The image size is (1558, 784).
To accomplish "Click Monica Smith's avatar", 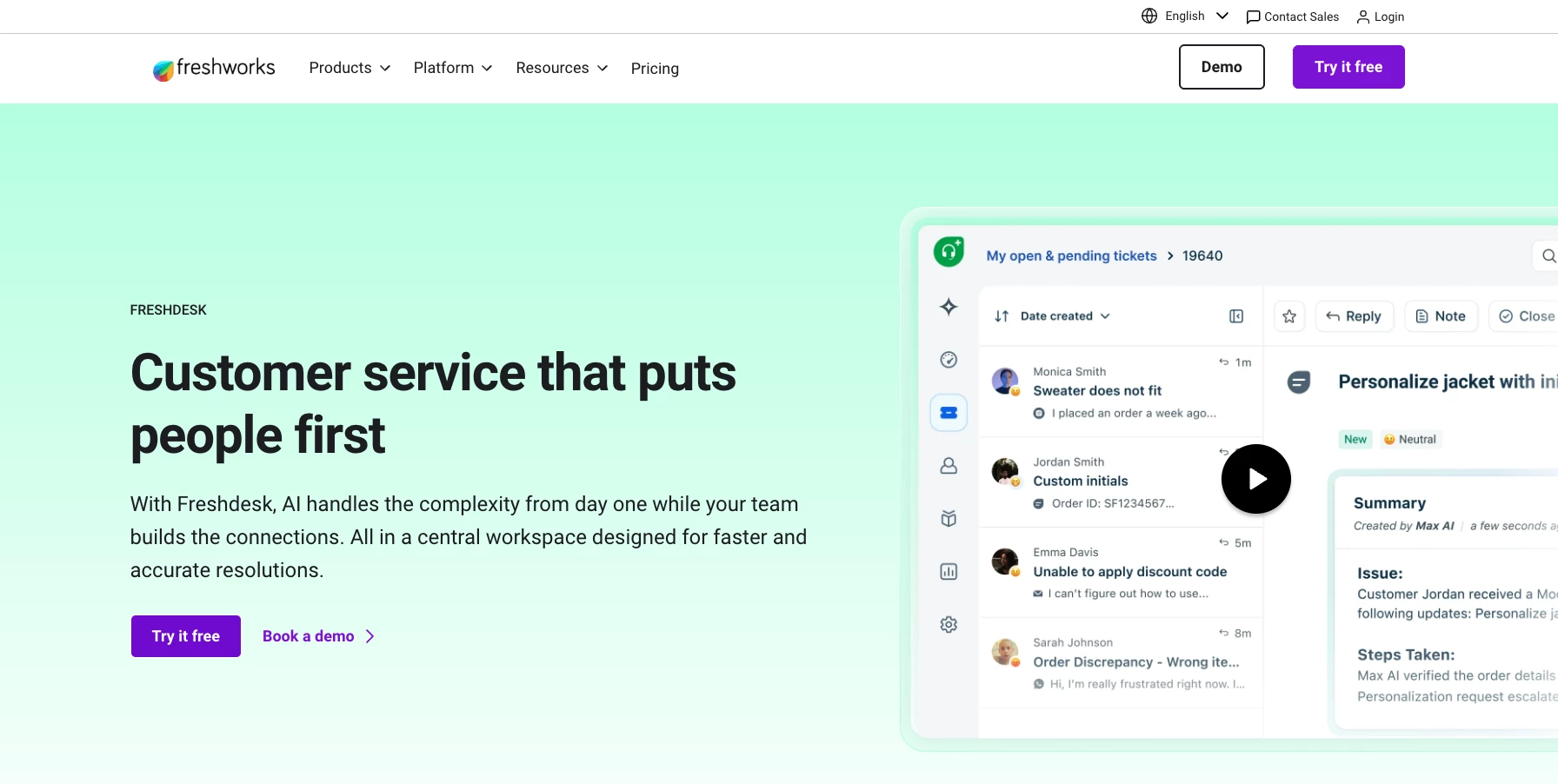I will pos(1005,381).
